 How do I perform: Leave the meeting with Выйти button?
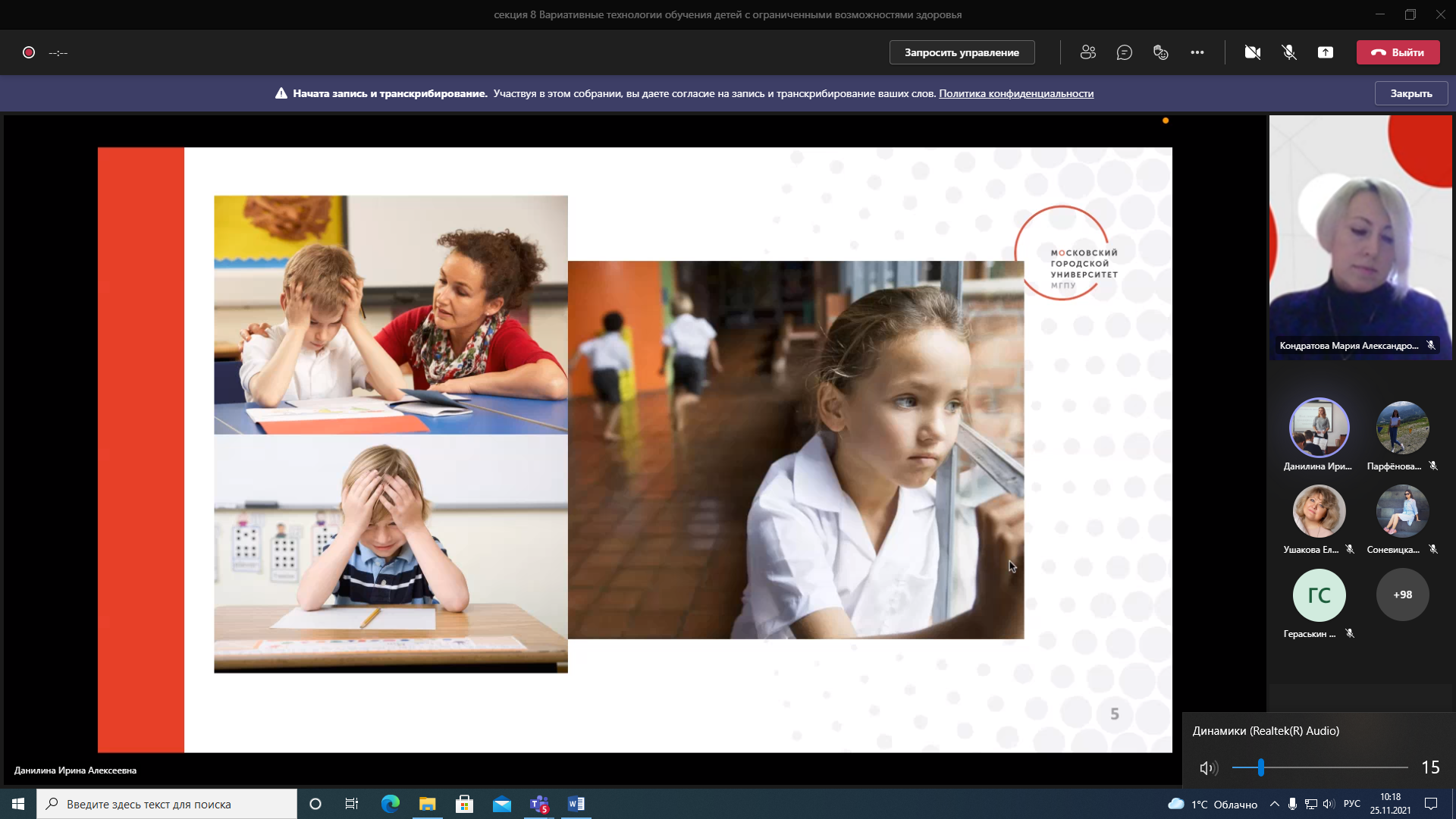tap(1398, 52)
